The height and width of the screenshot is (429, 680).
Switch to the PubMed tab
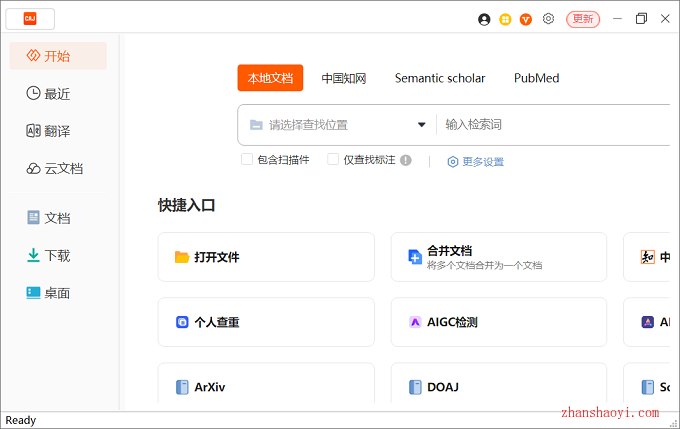[x=536, y=78]
